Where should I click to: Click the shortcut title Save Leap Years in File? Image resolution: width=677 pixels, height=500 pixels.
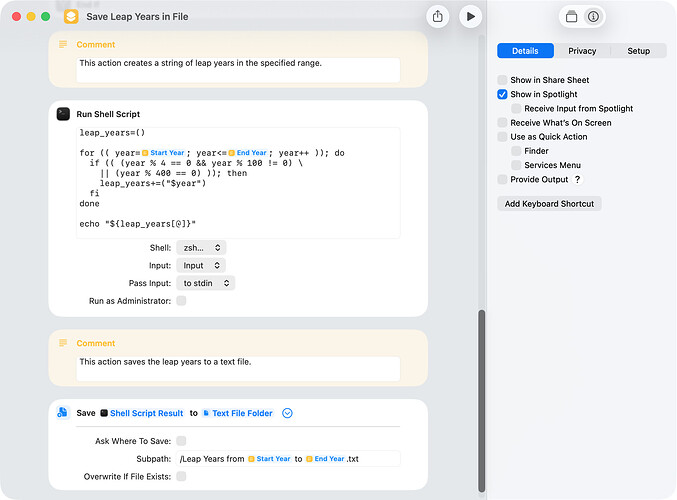137,16
